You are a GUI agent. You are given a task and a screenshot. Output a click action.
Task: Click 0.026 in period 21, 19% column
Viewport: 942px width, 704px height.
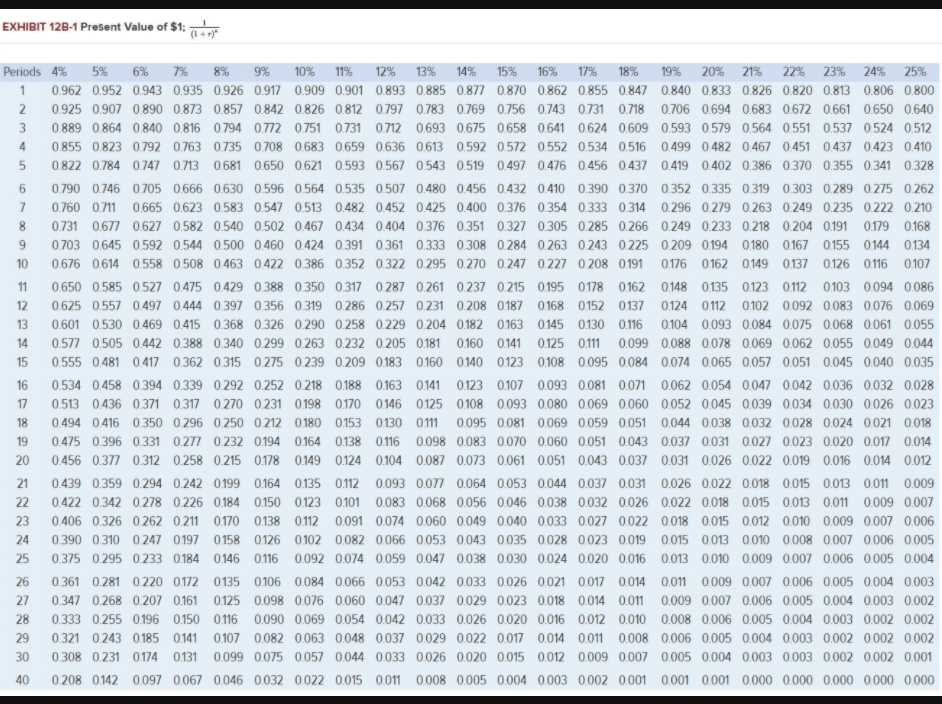pos(676,484)
